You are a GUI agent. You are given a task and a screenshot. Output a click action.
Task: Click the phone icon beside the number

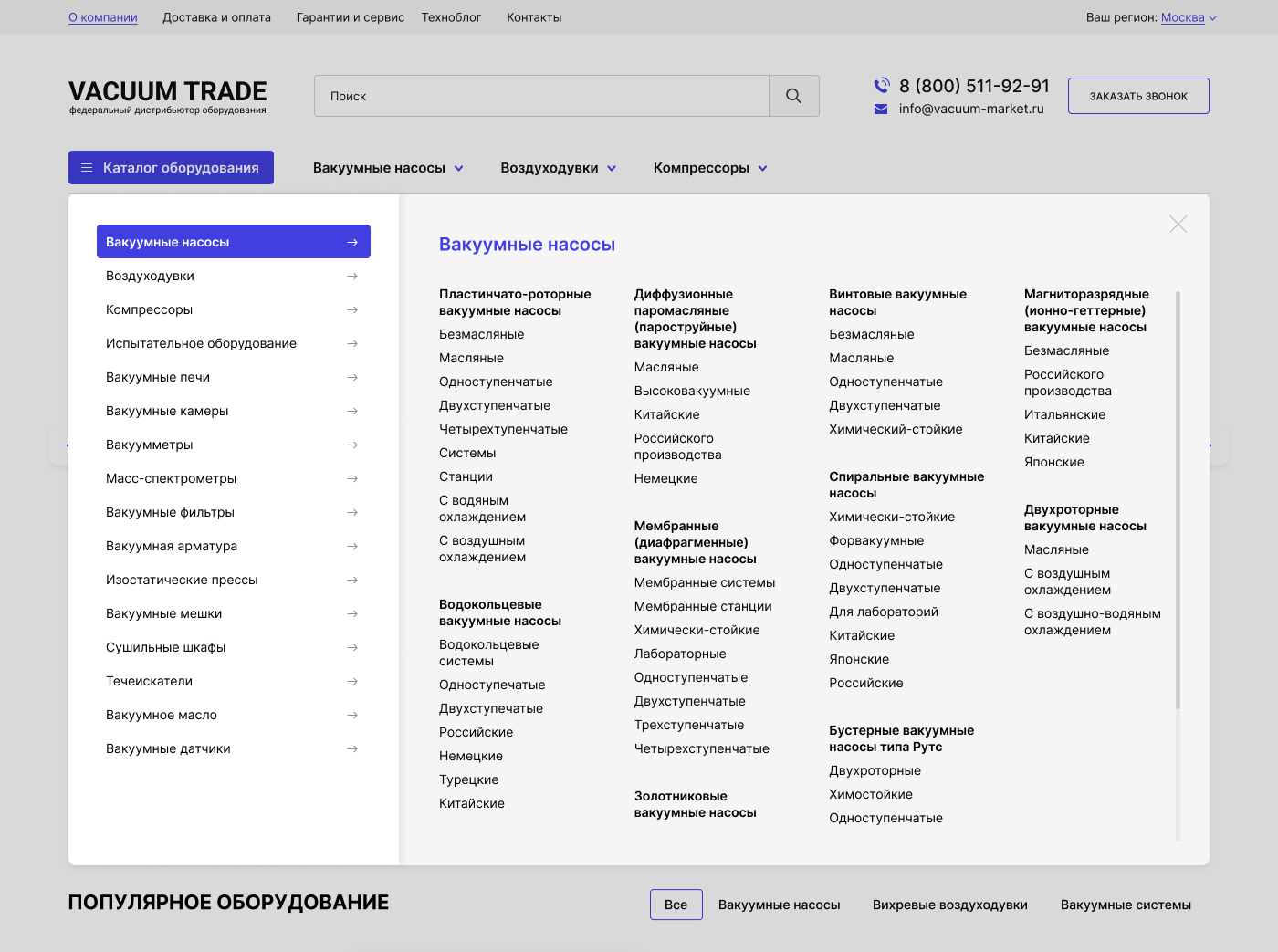(x=881, y=86)
